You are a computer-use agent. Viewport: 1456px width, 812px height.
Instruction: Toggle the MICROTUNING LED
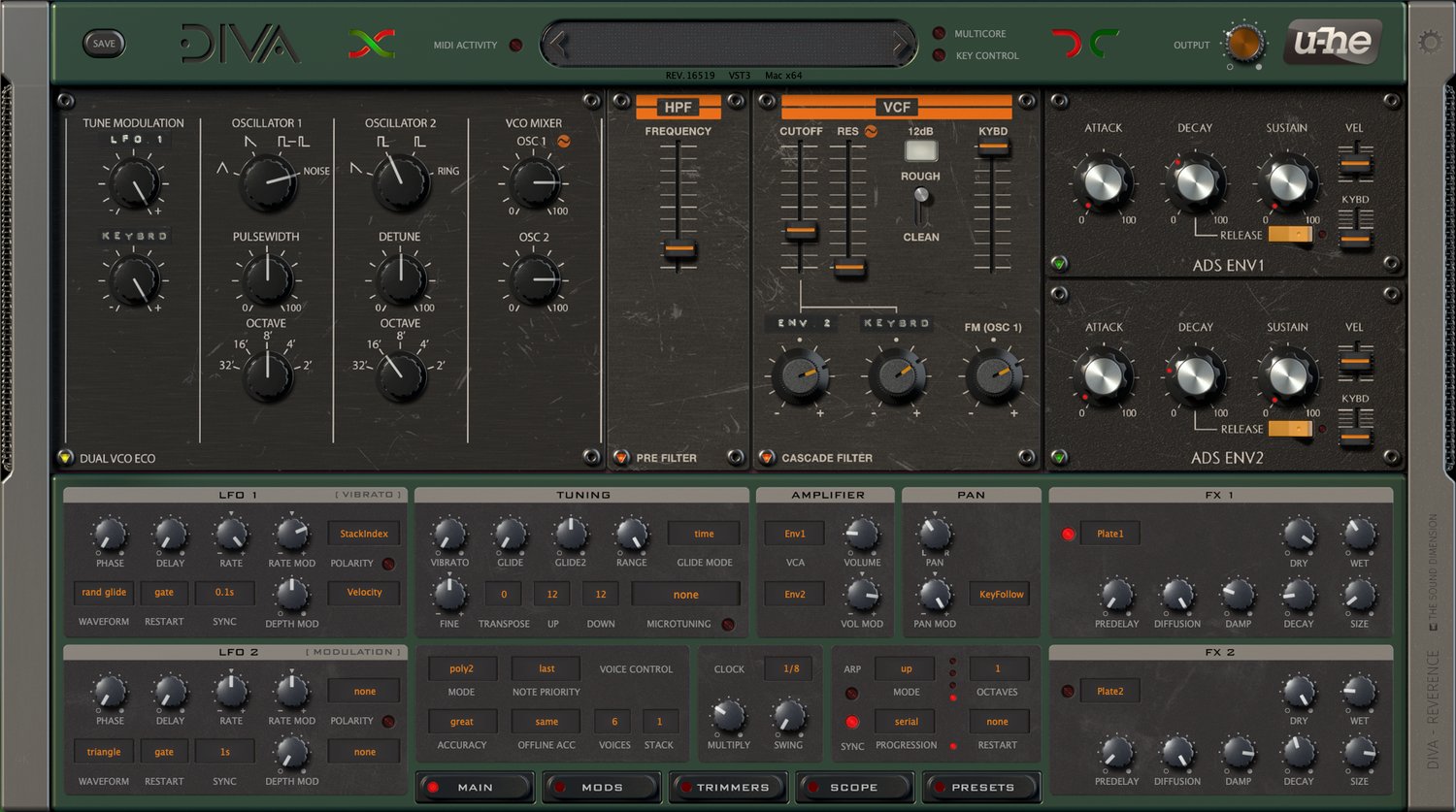(728, 625)
